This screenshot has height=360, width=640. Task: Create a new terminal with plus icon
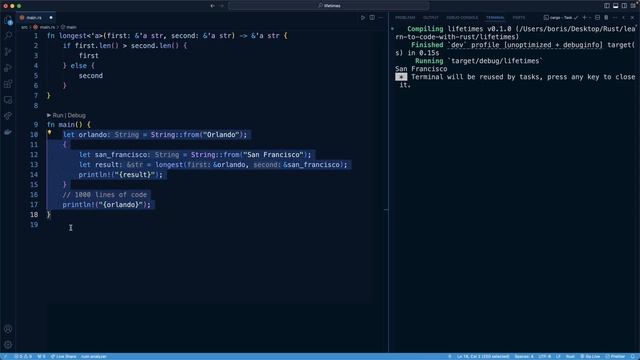coord(584,18)
